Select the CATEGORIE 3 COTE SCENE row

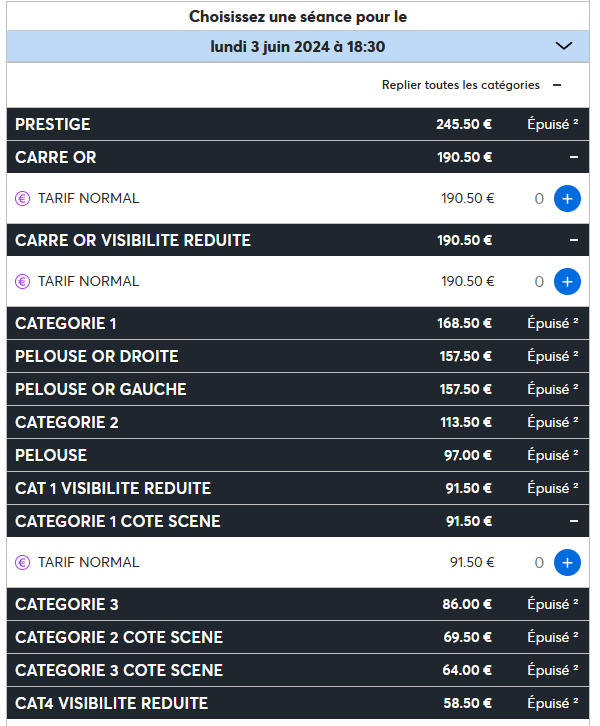[298, 670]
